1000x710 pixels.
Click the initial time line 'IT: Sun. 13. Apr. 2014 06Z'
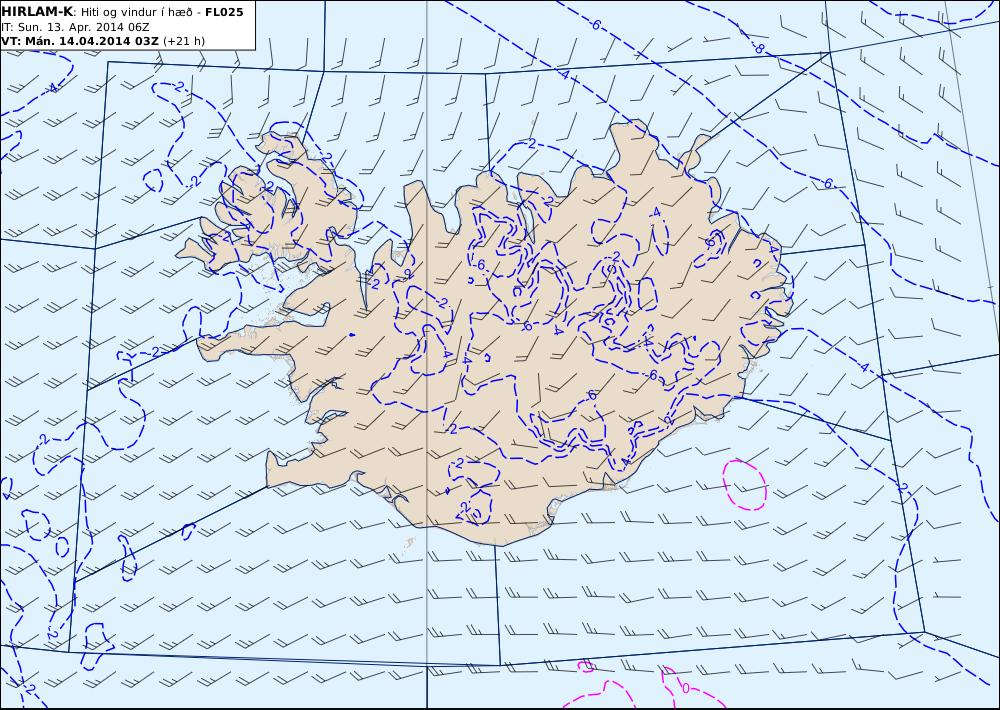point(75,27)
